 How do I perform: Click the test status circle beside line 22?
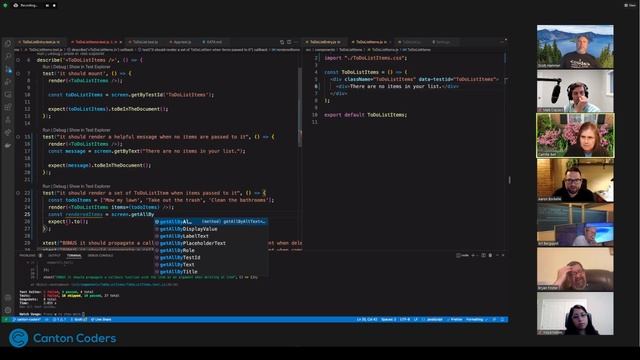(18, 193)
